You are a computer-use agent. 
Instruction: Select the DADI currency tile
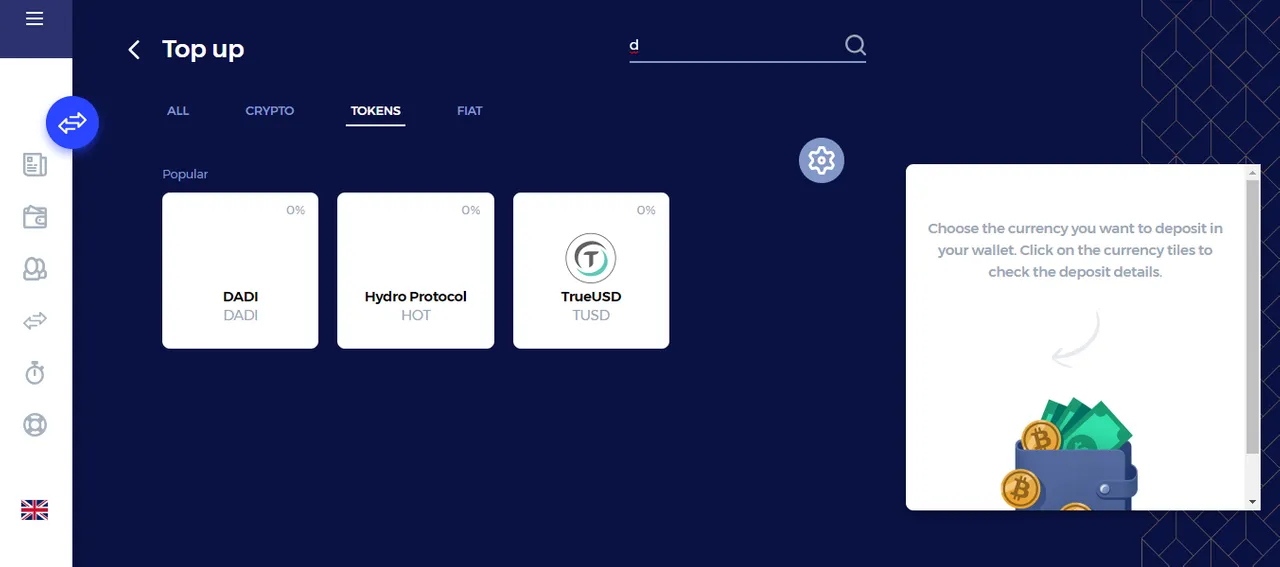point(240,271)
